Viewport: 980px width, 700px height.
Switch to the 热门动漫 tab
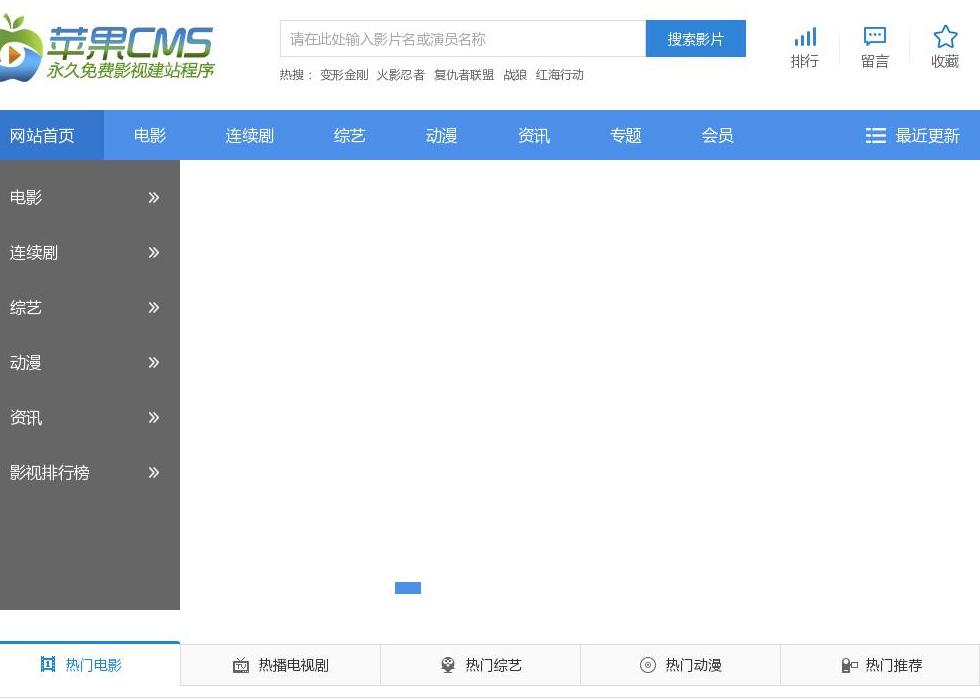(681, 665)
